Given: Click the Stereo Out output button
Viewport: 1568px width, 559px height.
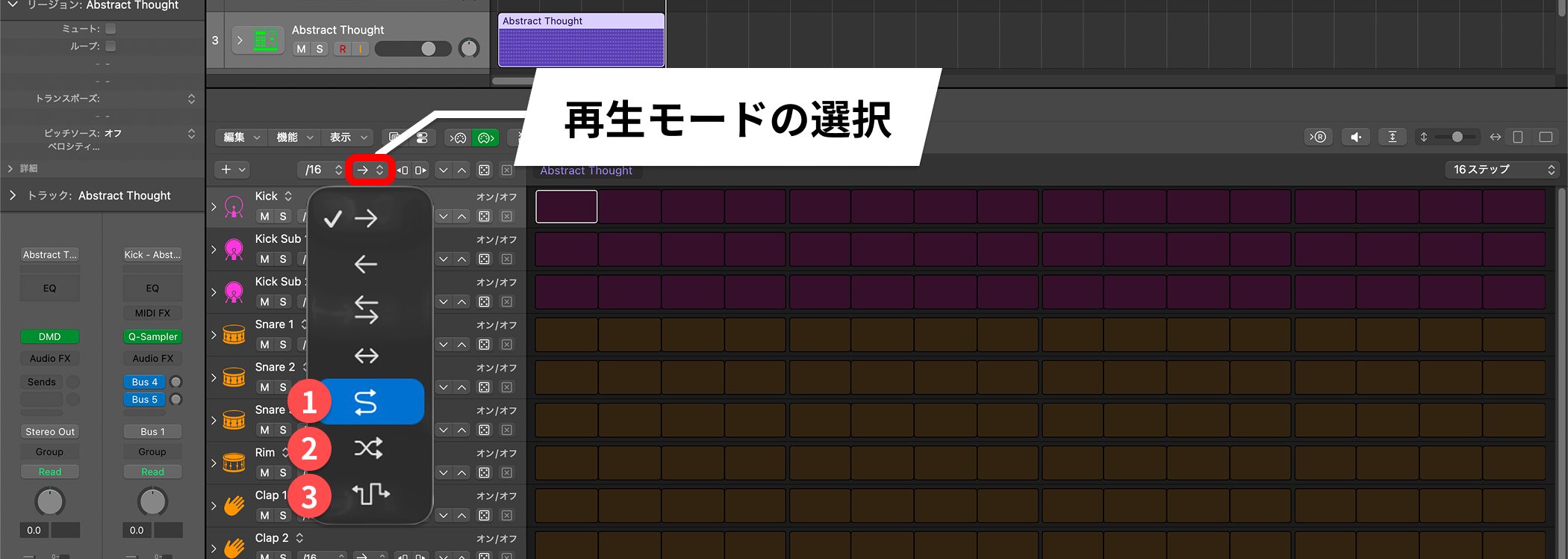Looking at the screenshot, I should point(49,432).
